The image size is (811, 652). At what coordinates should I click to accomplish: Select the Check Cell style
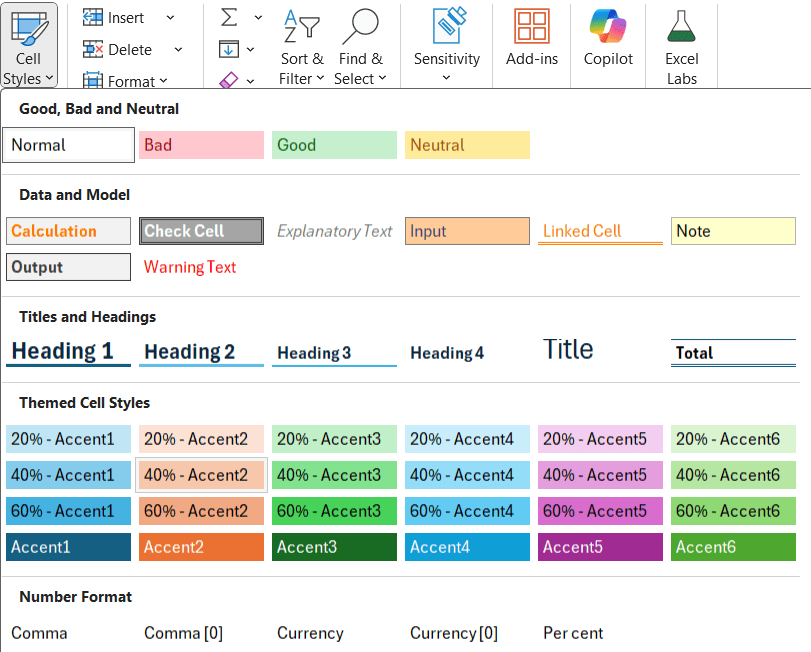click(x=201, y=231)
